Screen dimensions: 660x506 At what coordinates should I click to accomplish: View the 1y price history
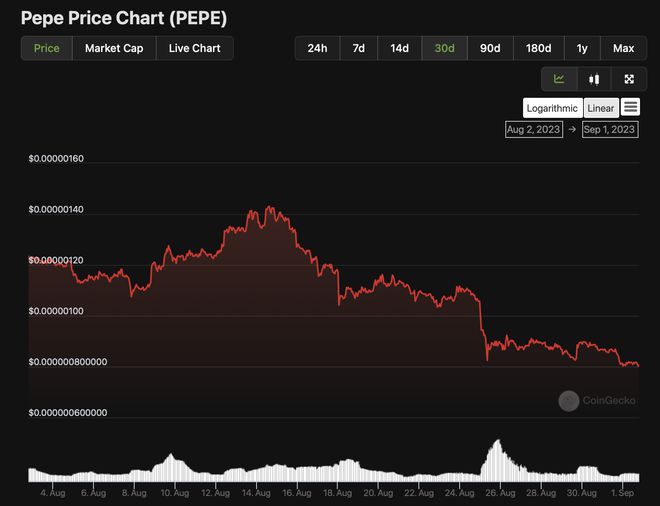582,48
